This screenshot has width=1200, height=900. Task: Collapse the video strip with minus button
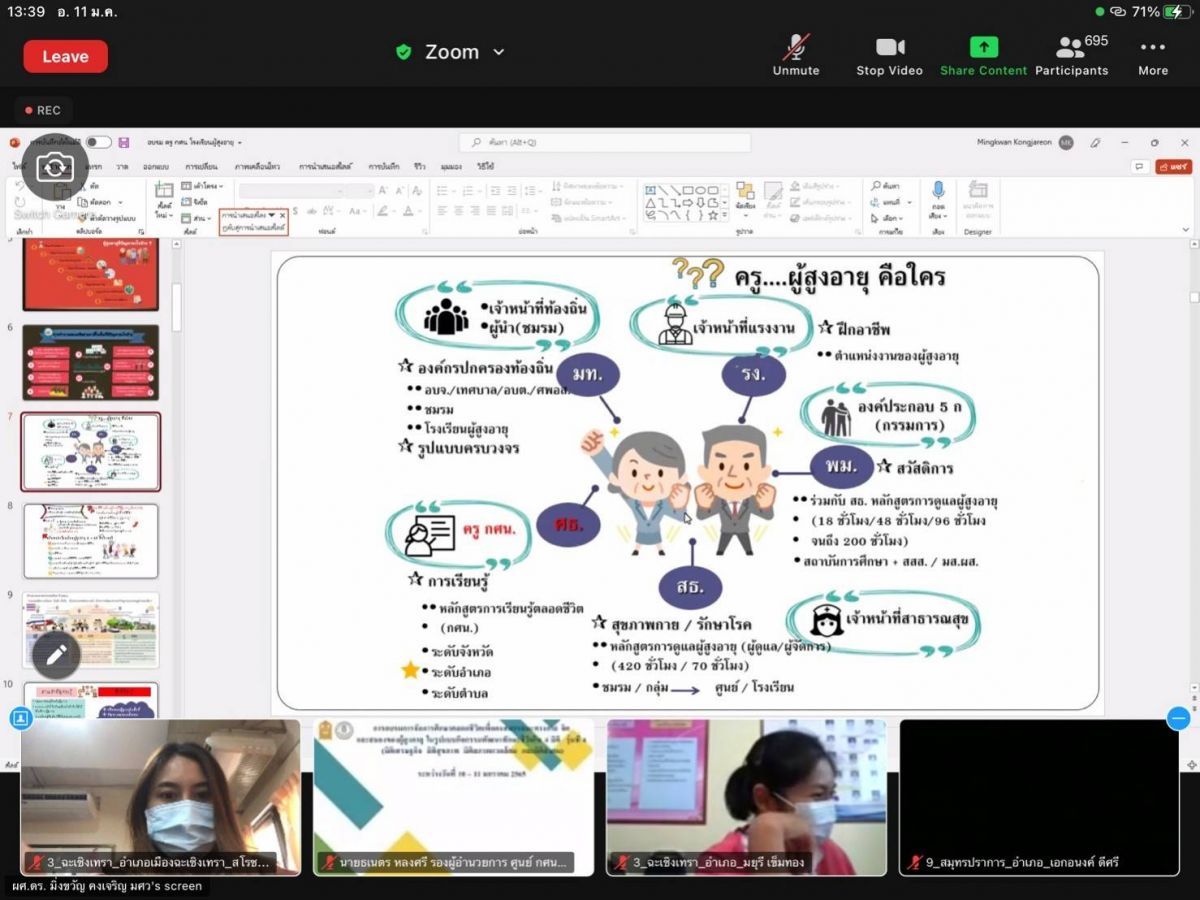(1179, 718)
